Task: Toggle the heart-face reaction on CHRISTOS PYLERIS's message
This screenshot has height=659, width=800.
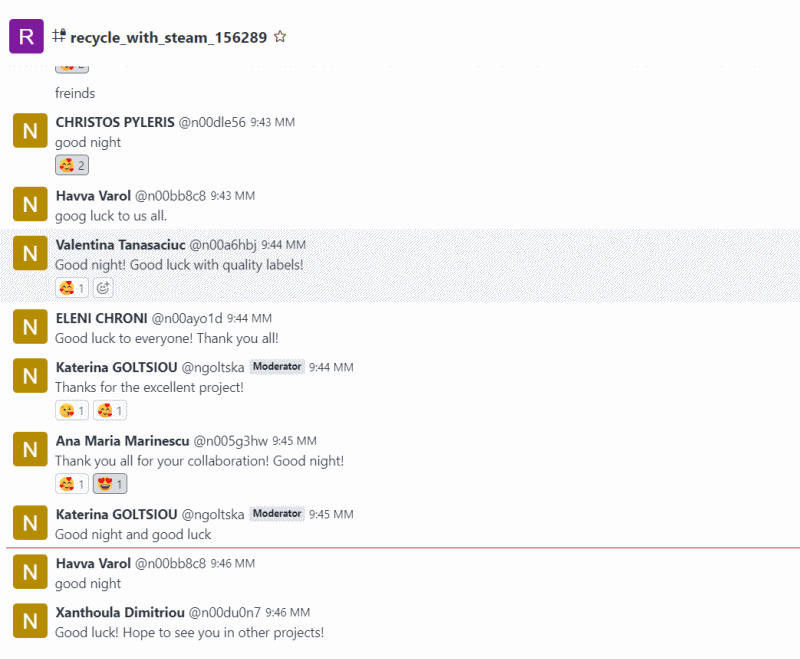Action: [72, 165]
